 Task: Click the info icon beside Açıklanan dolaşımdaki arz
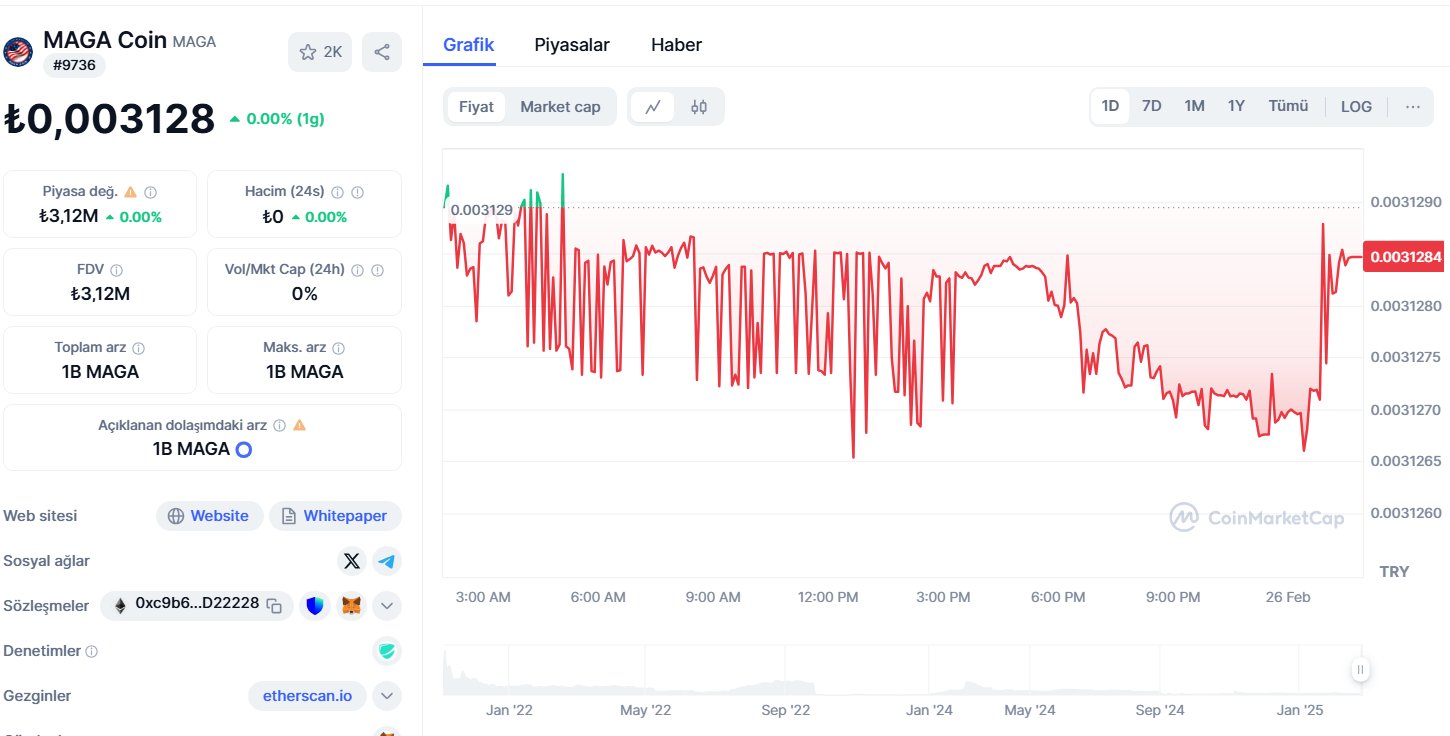279,425
